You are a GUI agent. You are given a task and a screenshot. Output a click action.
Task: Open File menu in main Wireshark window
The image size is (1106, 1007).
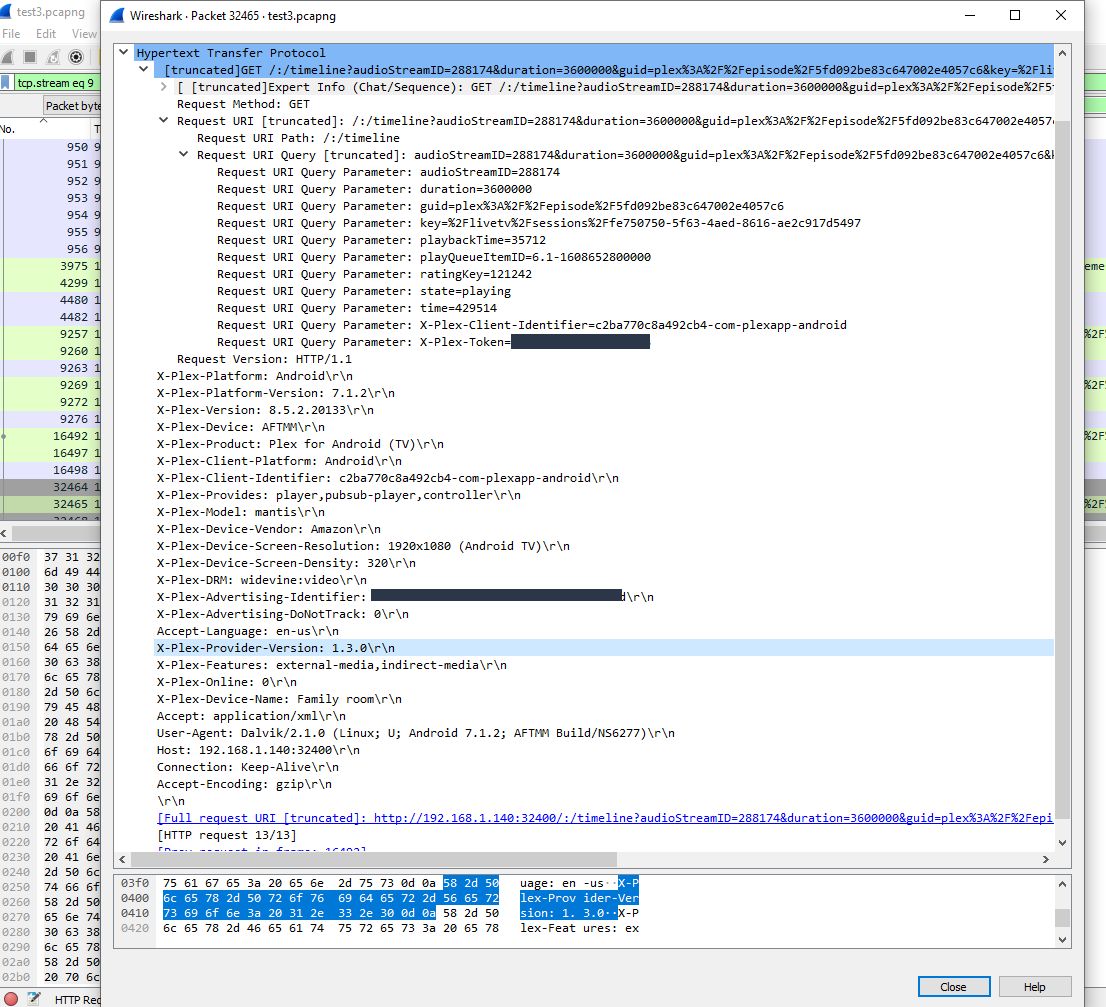(11, 34)
